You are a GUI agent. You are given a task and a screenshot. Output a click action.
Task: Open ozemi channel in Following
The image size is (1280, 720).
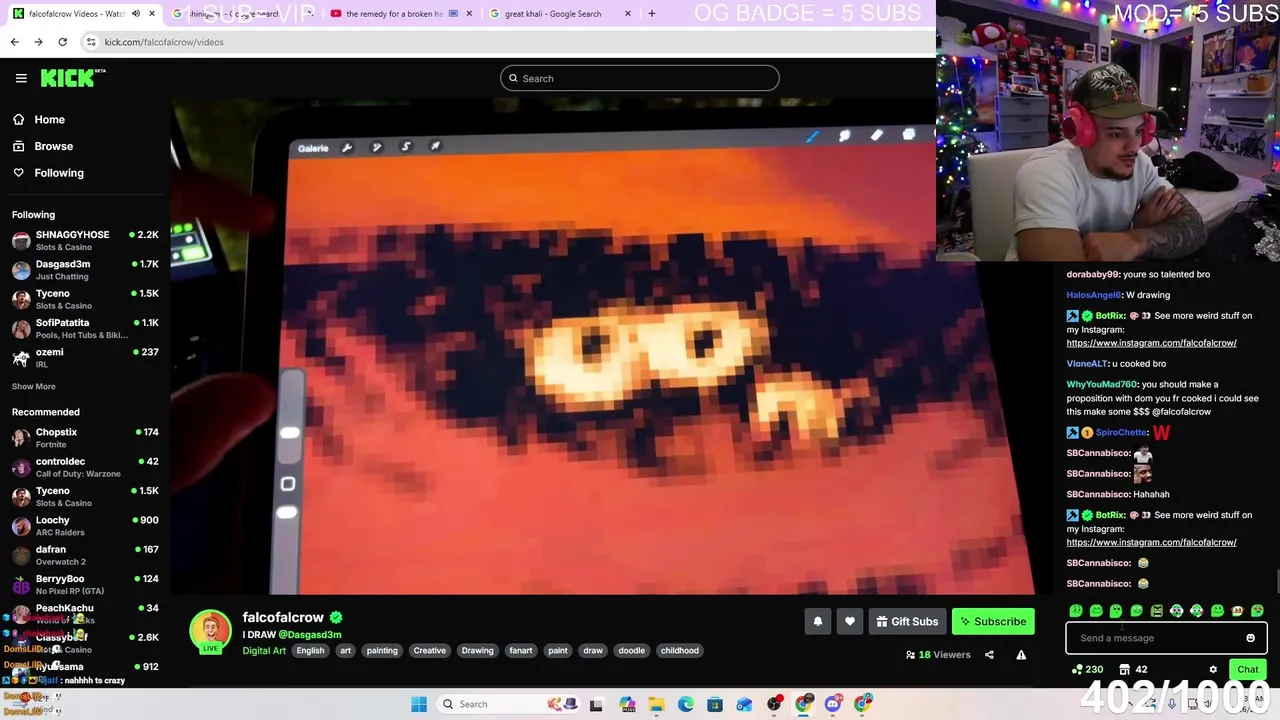point(85,357)
